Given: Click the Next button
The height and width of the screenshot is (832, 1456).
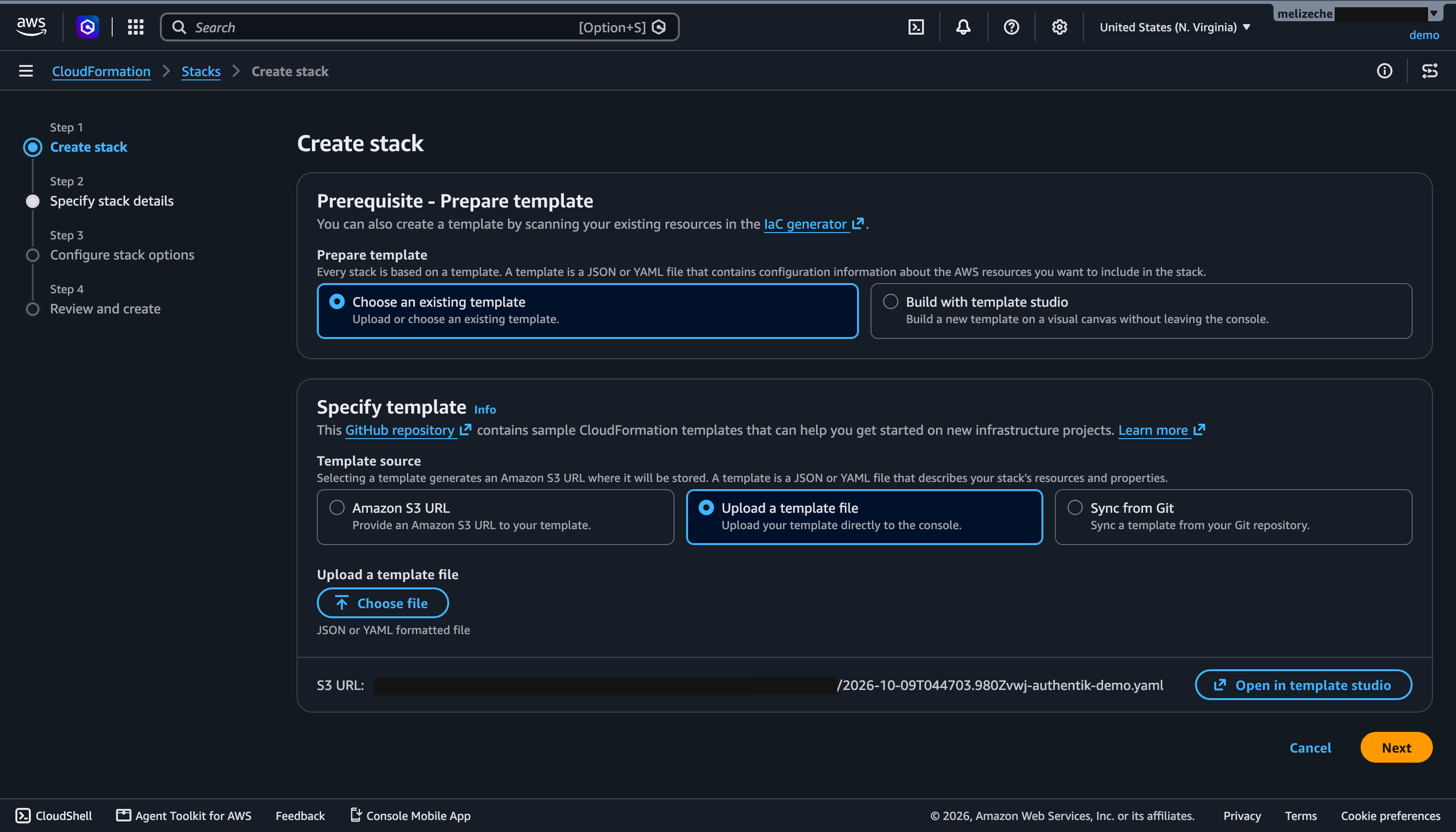Looking at the screenshot, I should 1396,747.
